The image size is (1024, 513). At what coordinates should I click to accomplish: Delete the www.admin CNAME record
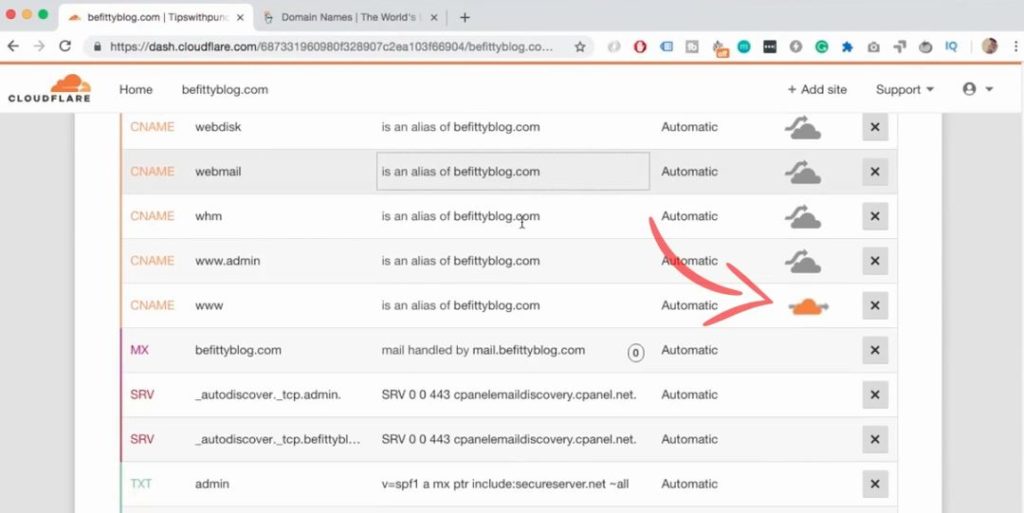pyautogui.click(x=875, y=261)
